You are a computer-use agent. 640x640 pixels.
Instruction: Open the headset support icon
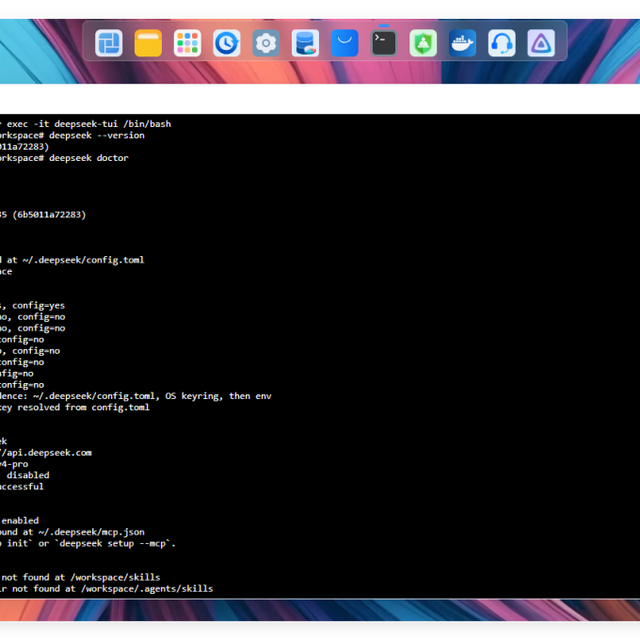click(502, 43)
